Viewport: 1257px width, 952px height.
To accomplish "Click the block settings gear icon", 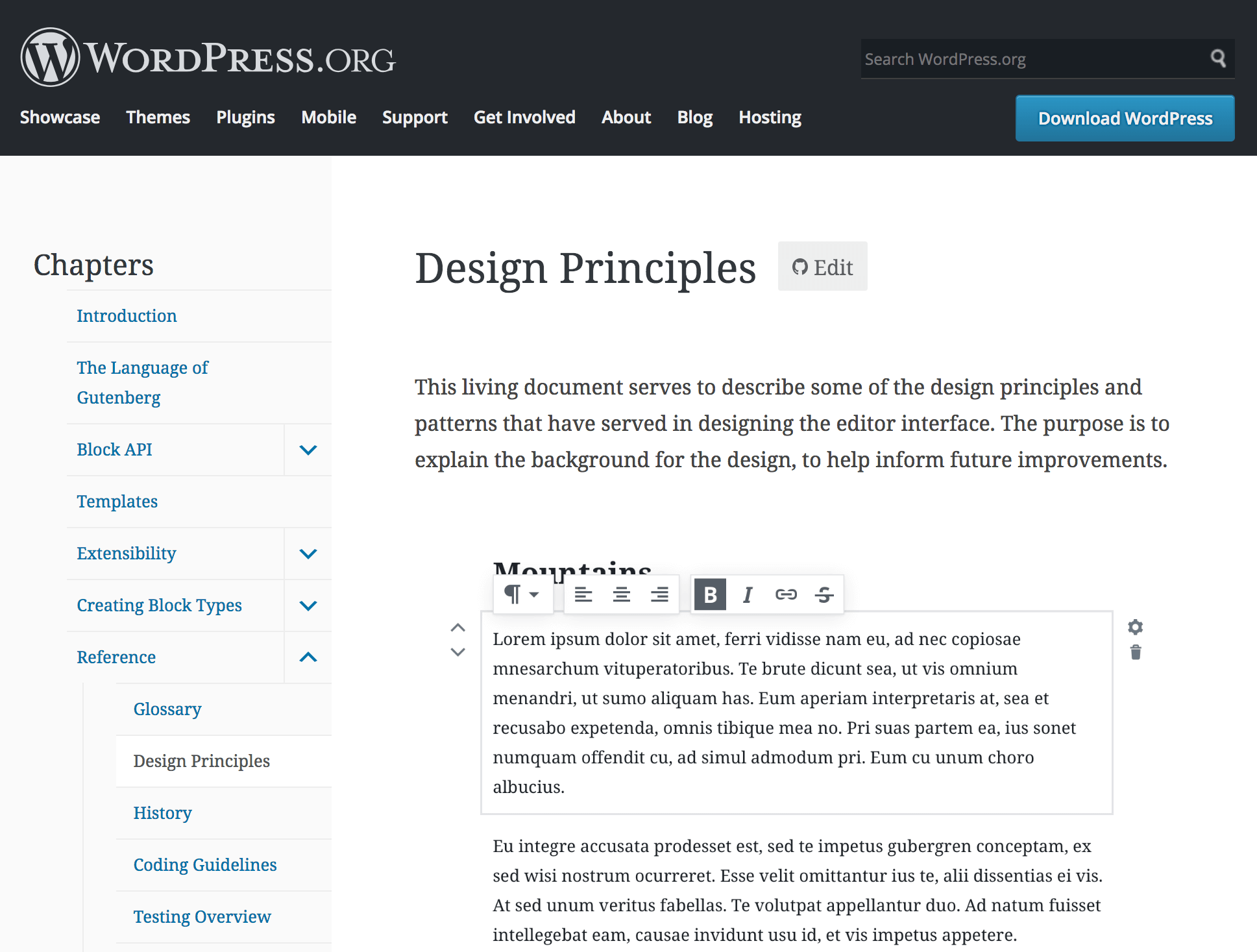I will pos(1135,626).
